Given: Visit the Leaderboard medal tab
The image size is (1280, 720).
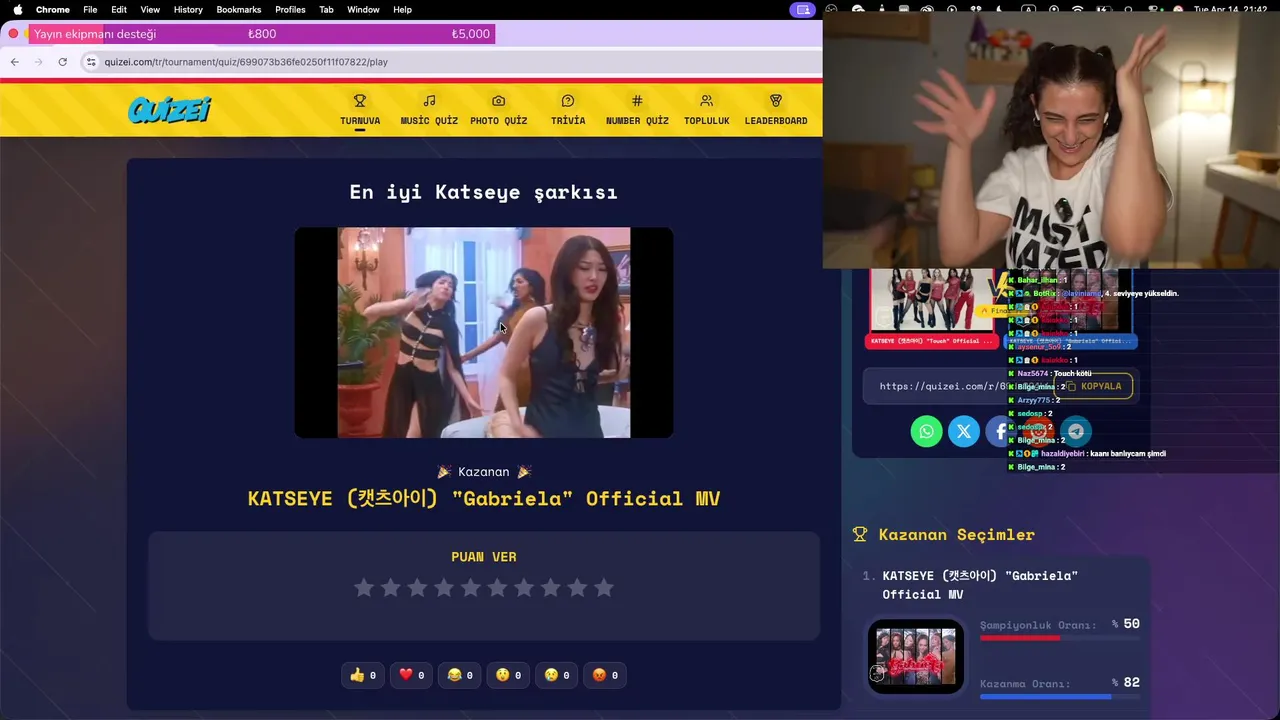Looking at the screenshot, I should [776, 110].
